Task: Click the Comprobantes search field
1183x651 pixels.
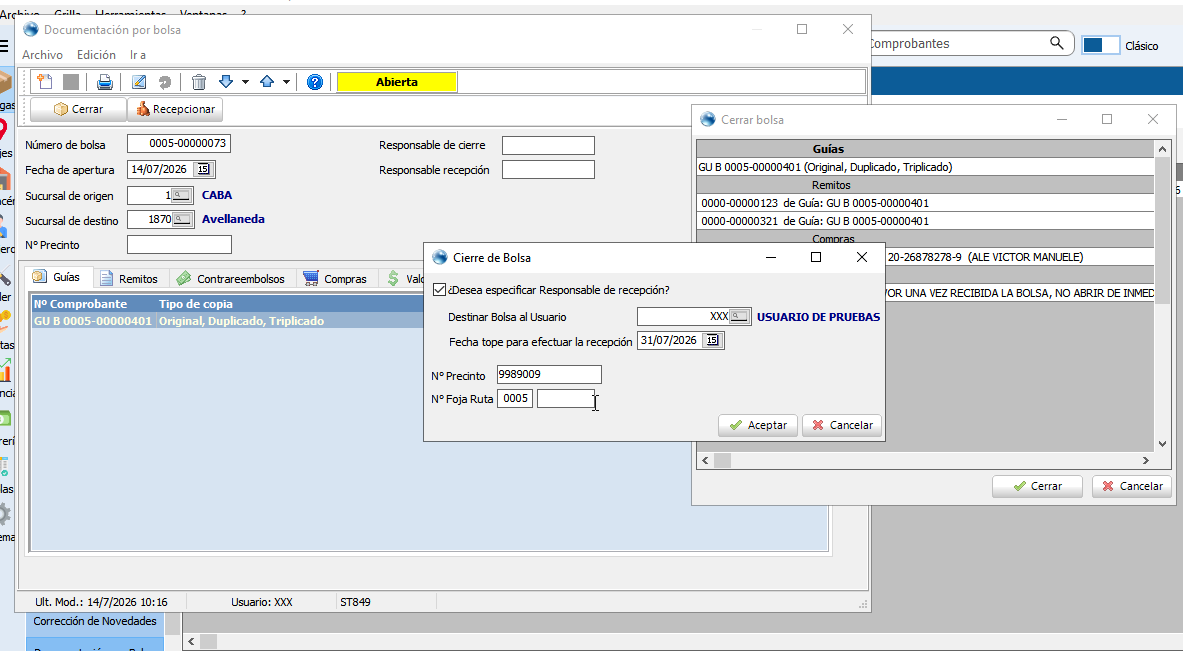Action: point(957,43)
